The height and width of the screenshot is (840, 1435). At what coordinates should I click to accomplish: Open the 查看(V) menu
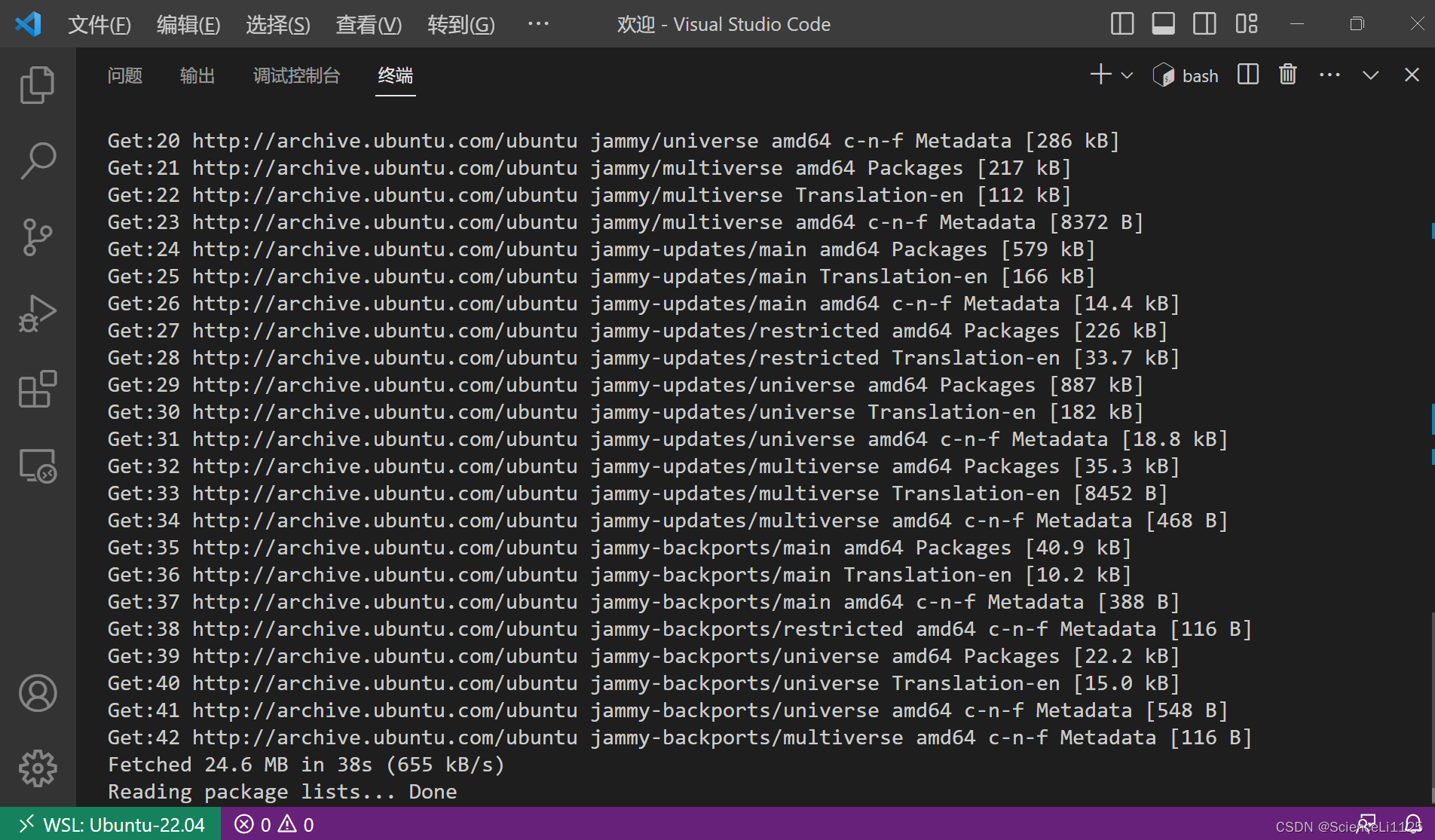pos(369,25)
